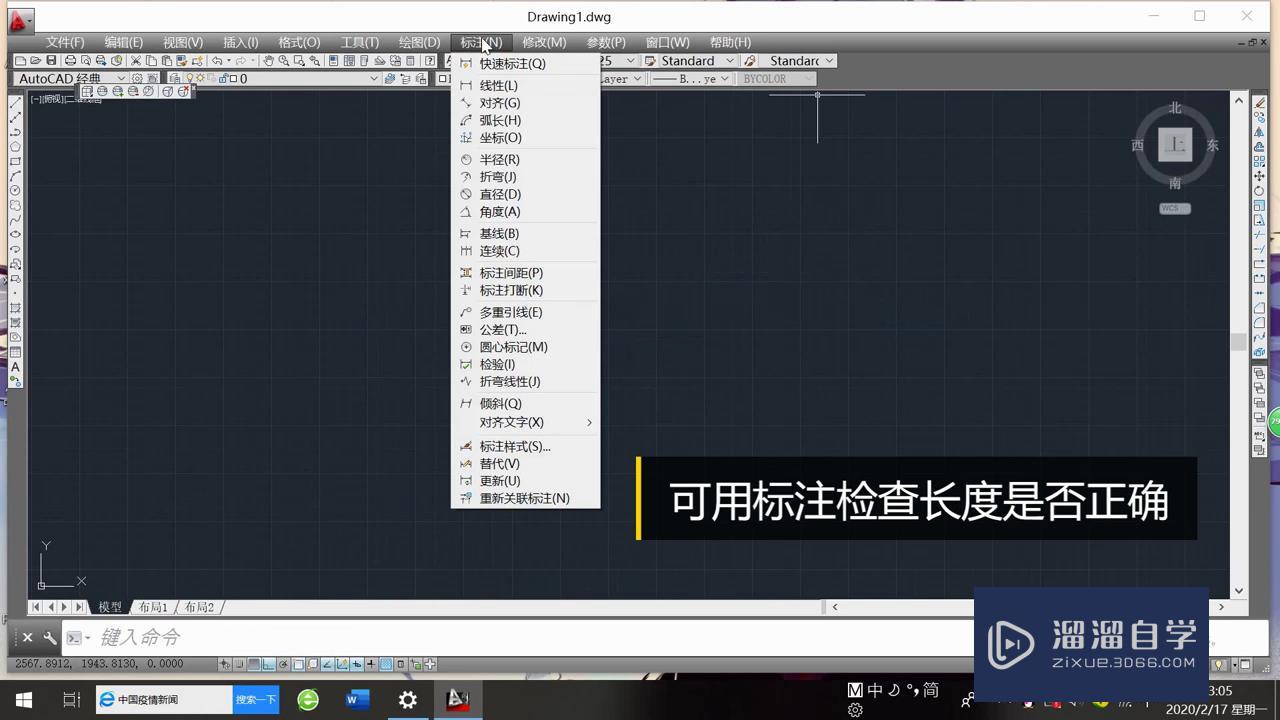Image resolution: width=1280 pixels, height=720 pixels.
Task: Click the Plot (print) icon
Action: pos(70,61)
